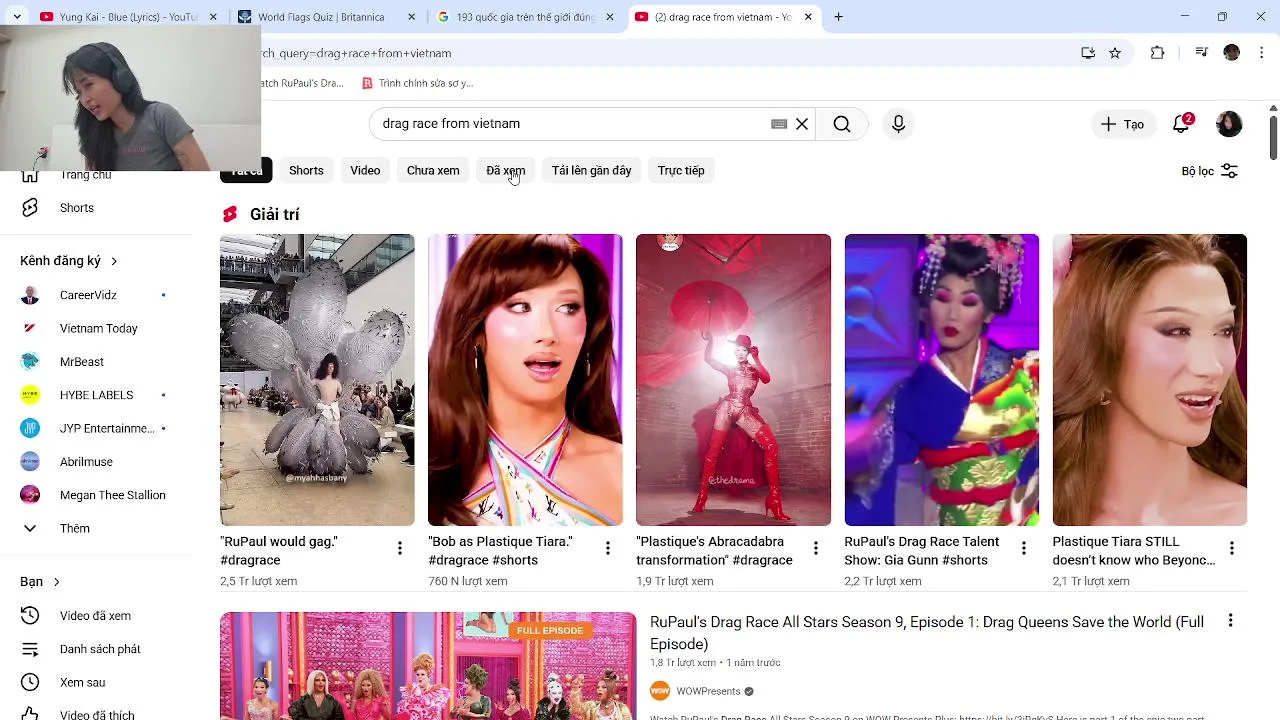The width and height of the screenshot is (1280, 720).
Task: Open options for All Stars Season 9 video
Action: click(1231, 620)
